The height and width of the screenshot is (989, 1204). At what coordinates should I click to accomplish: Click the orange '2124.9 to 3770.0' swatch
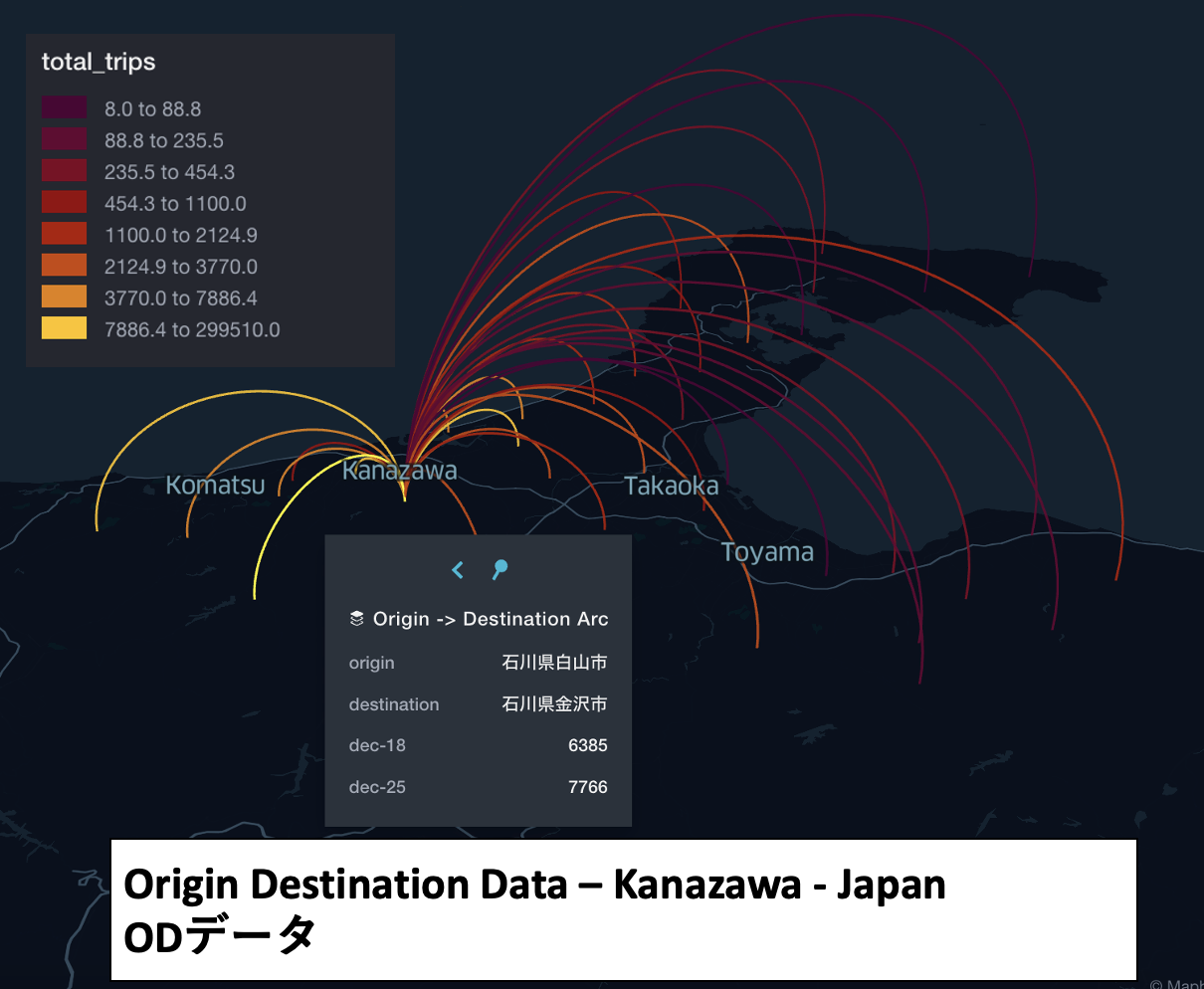click(65, 266)
